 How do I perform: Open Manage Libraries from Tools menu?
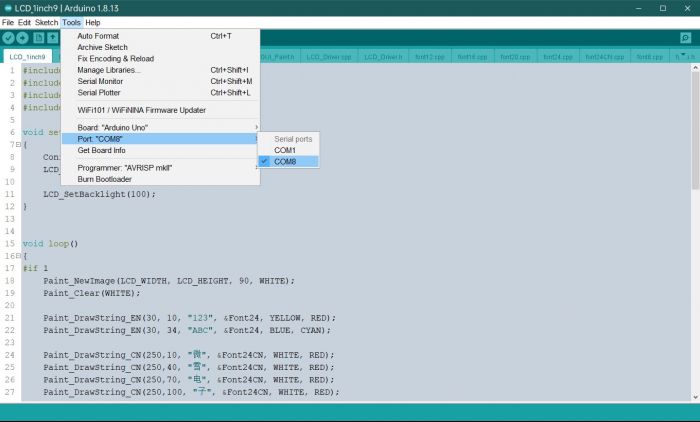160,70
